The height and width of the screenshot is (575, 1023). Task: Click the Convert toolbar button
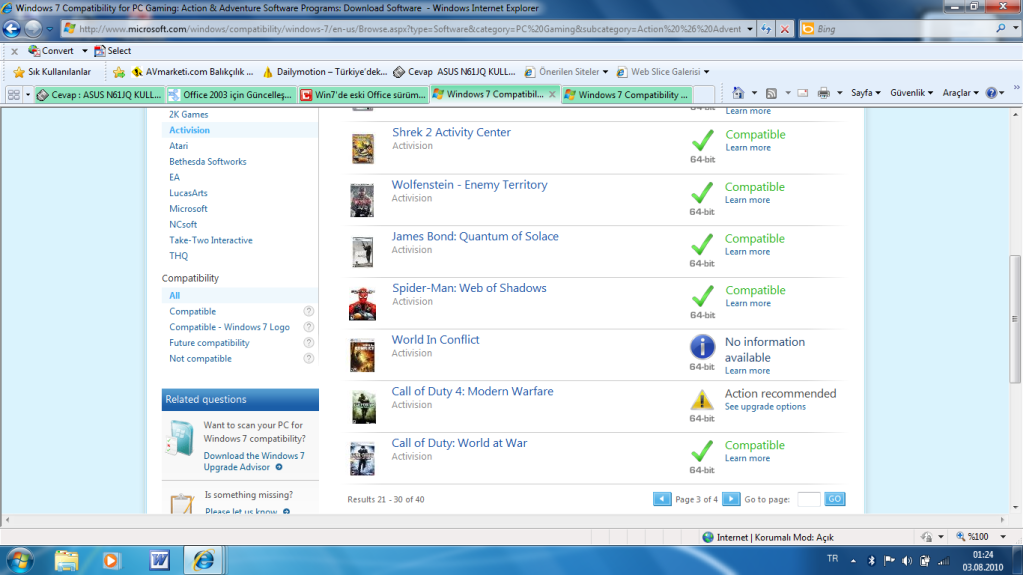pos(50,51)
